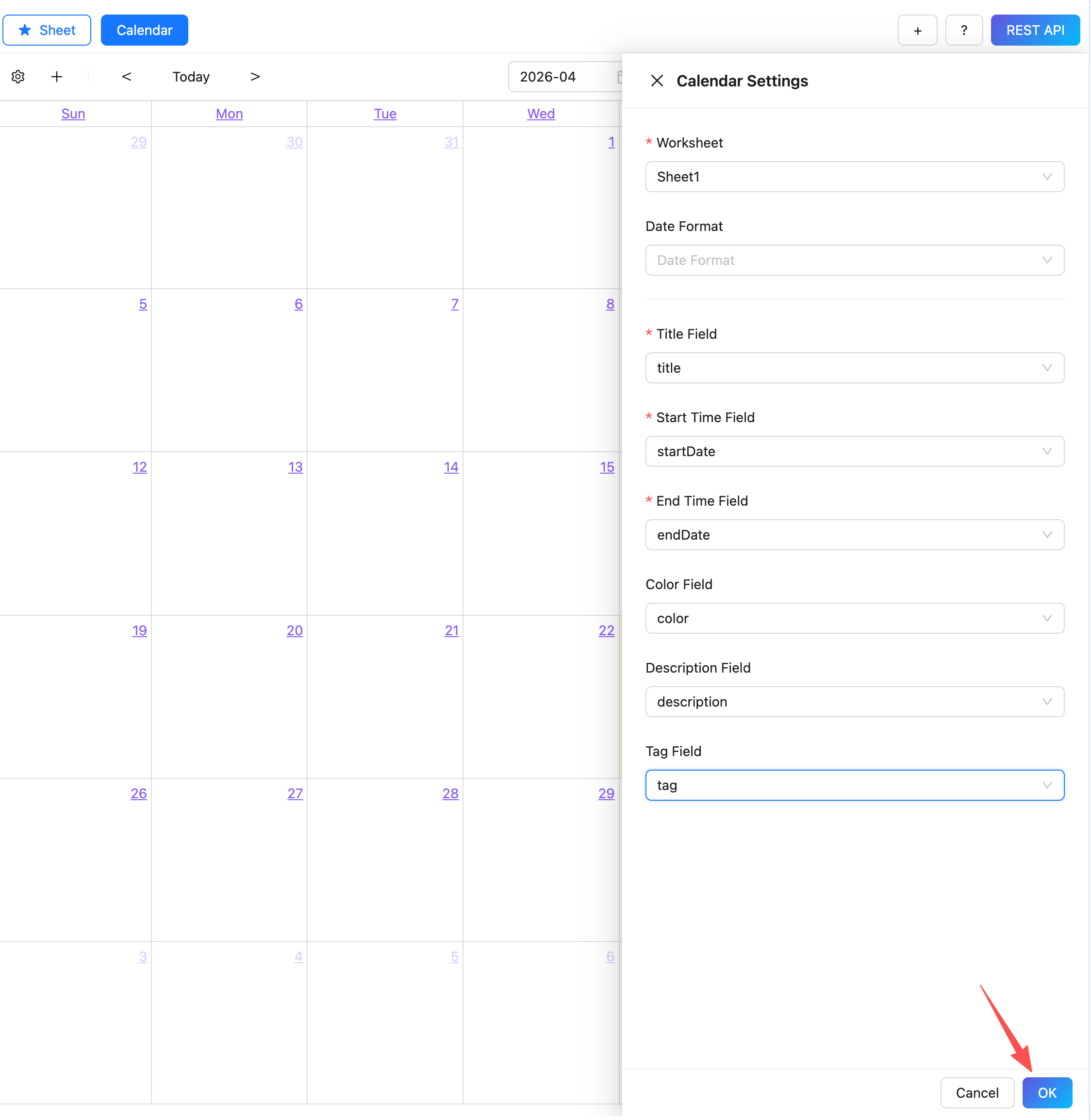Image resolution: width=1091 pixels, height=1120 pixels.
Task: Click the plus button near REST API
Action: pyautogui.click(x=917, y=31)
